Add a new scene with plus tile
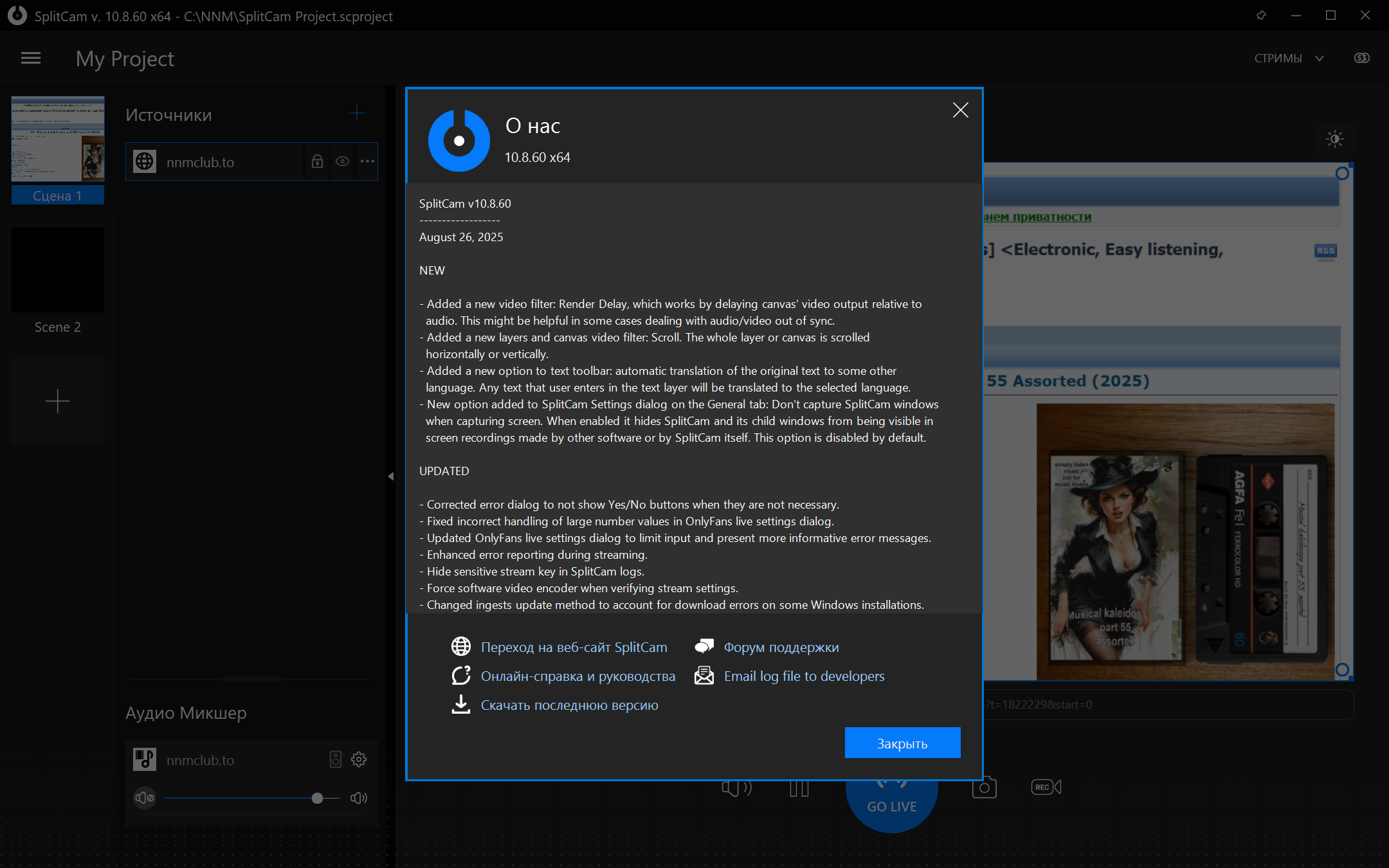The image size is (1389, 868). point(58,401)
